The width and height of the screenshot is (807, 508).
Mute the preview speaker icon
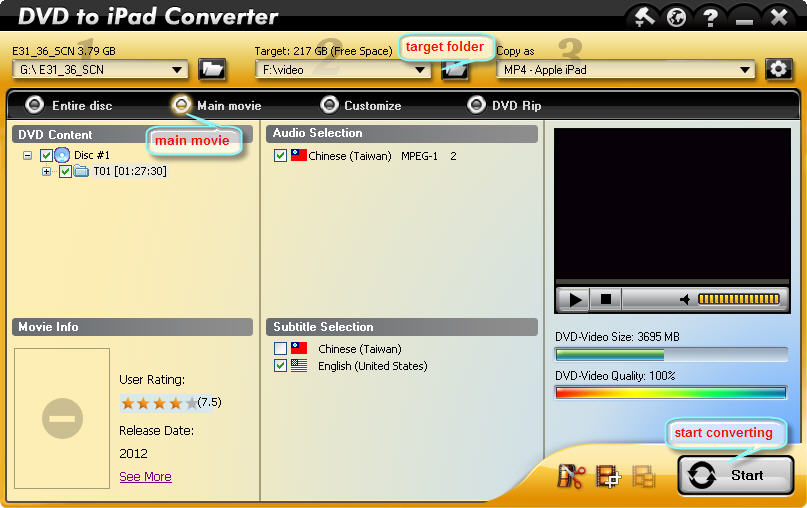click(x=685, y=300)
